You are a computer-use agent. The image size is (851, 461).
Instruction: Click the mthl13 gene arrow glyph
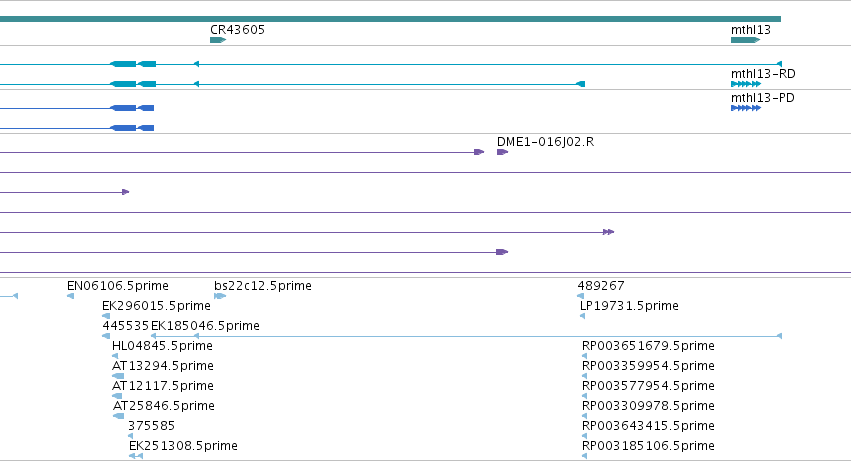[x=745, y=40]
